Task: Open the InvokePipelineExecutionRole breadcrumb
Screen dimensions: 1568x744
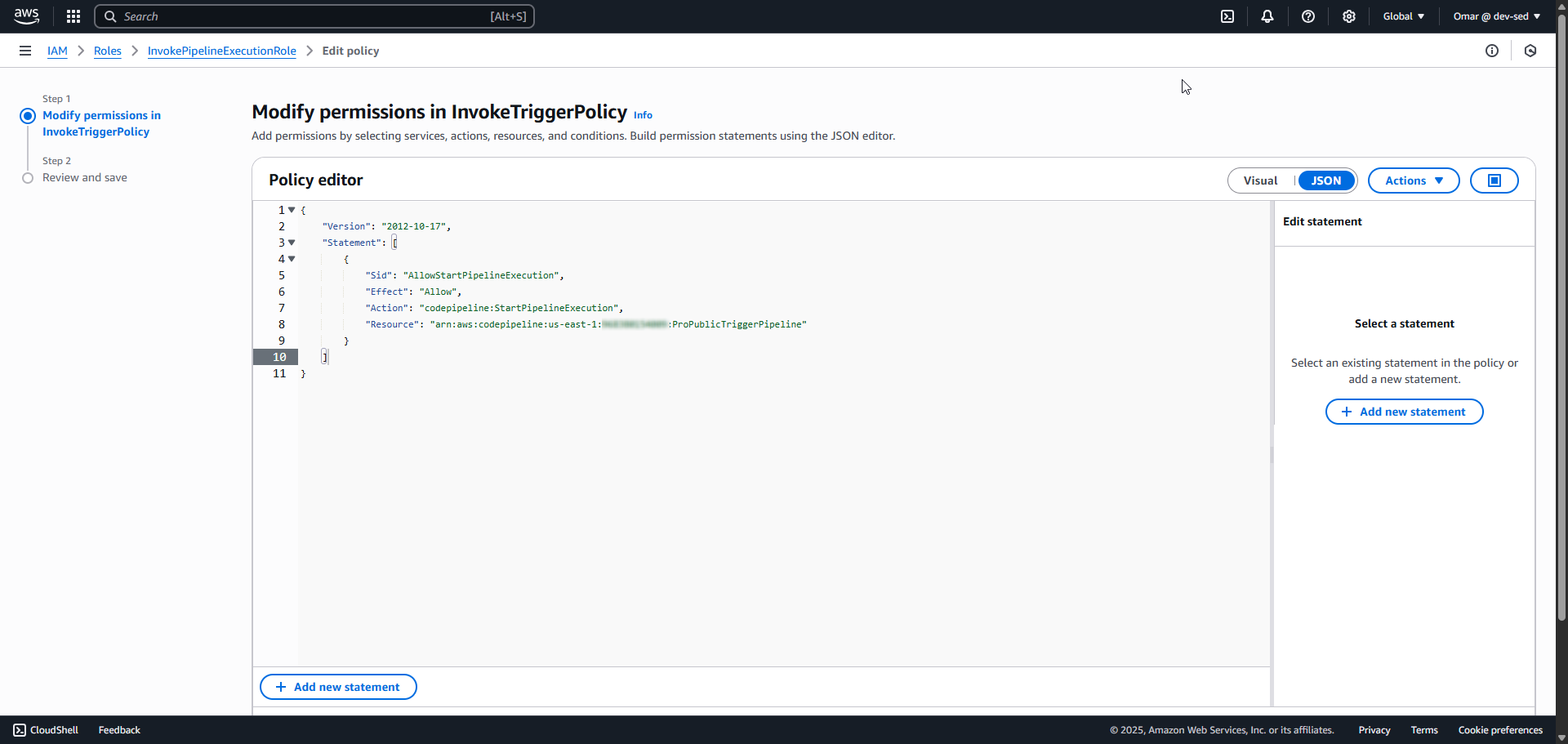Action: [222, 51]
